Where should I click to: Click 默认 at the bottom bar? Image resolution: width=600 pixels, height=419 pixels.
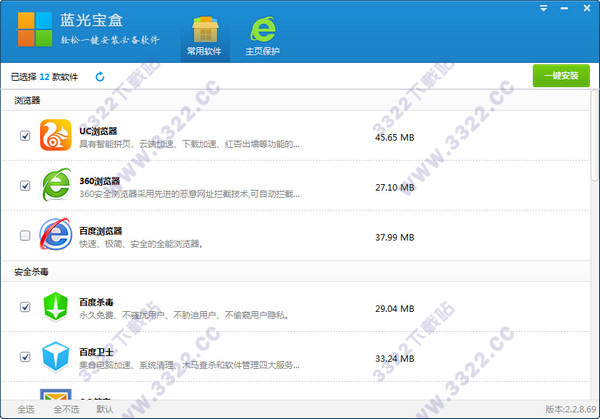tap(105, 409)
